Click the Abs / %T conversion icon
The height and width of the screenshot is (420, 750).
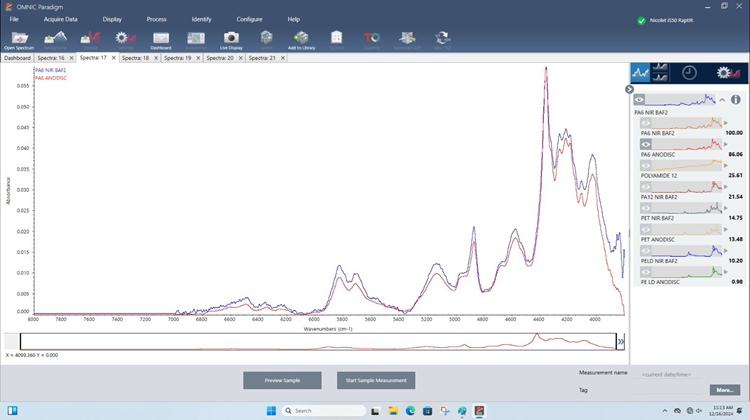[x=442, y=40]
